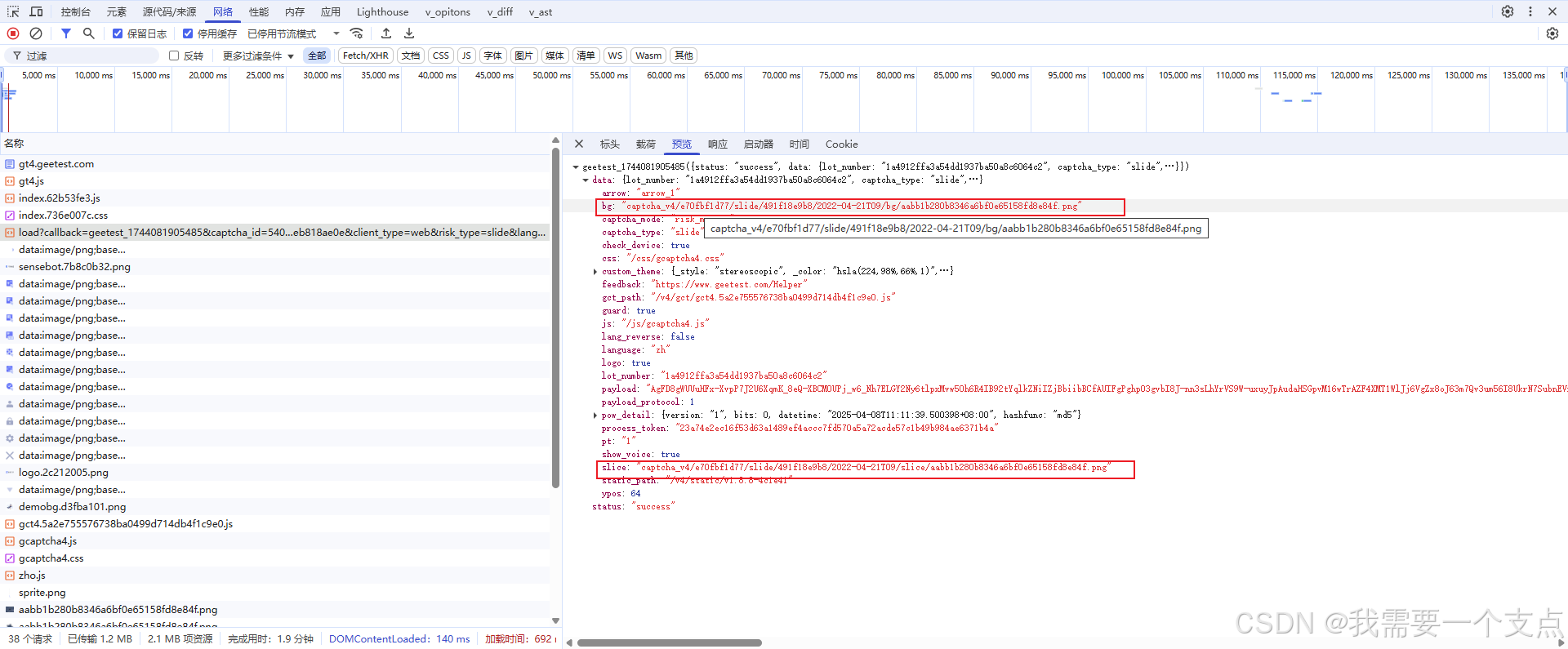Screen dimensions: 1568x649
Task: Filter requests by Wasm
Action: (x=648, y=56)
